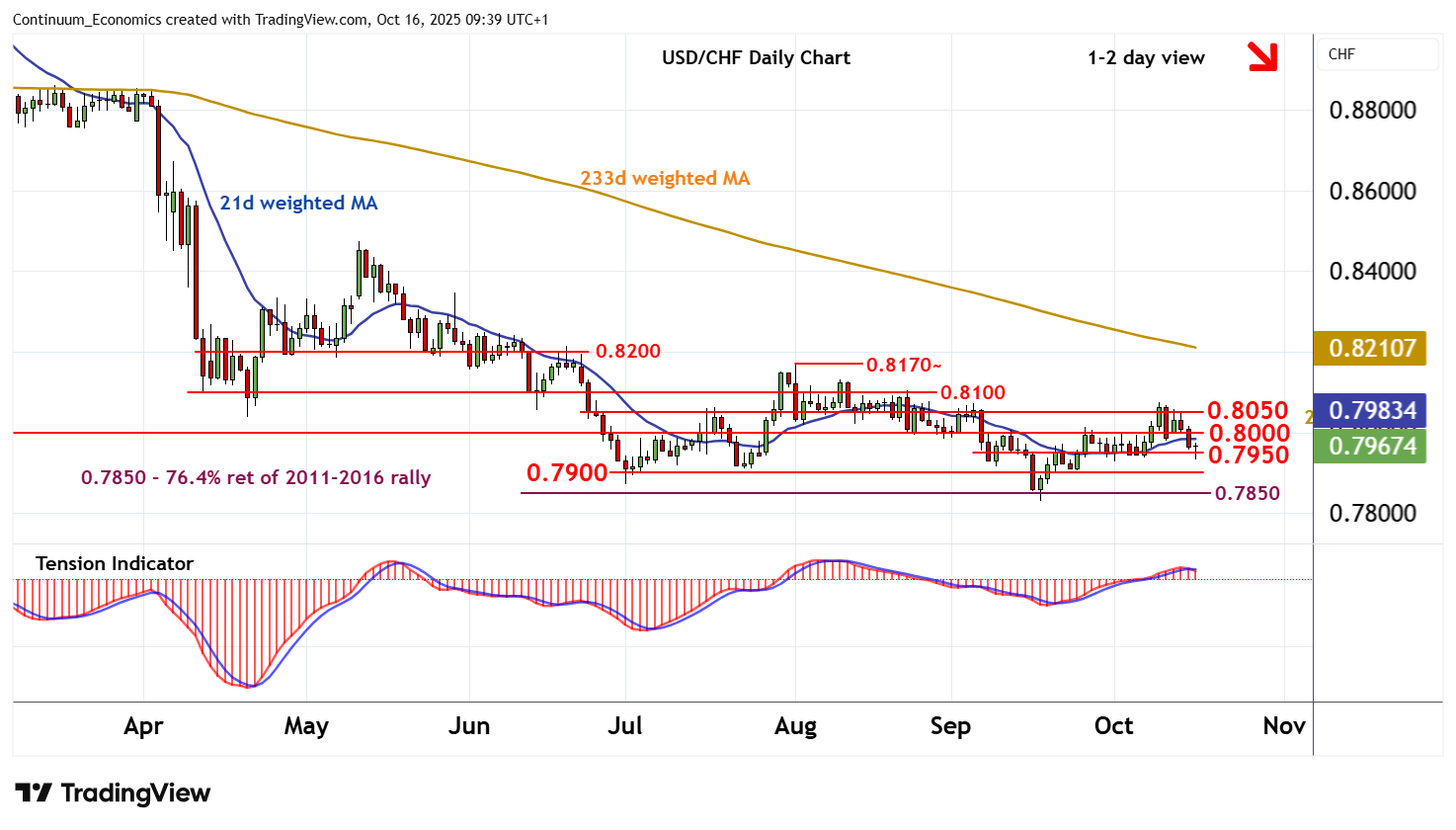The width and height of the screenshot is (1456, 830).
Task: Select the 21d weighted MA label
Action: [x=298, y=203]
